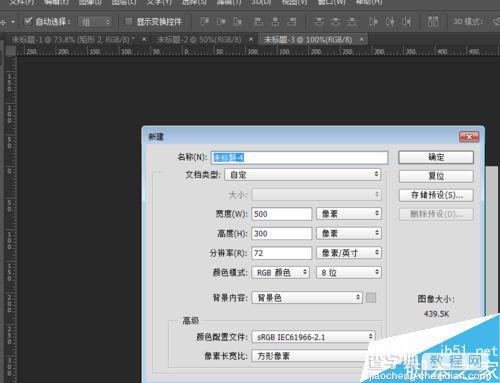
Task: Click the align top edges icon
Action: point(204,22)
